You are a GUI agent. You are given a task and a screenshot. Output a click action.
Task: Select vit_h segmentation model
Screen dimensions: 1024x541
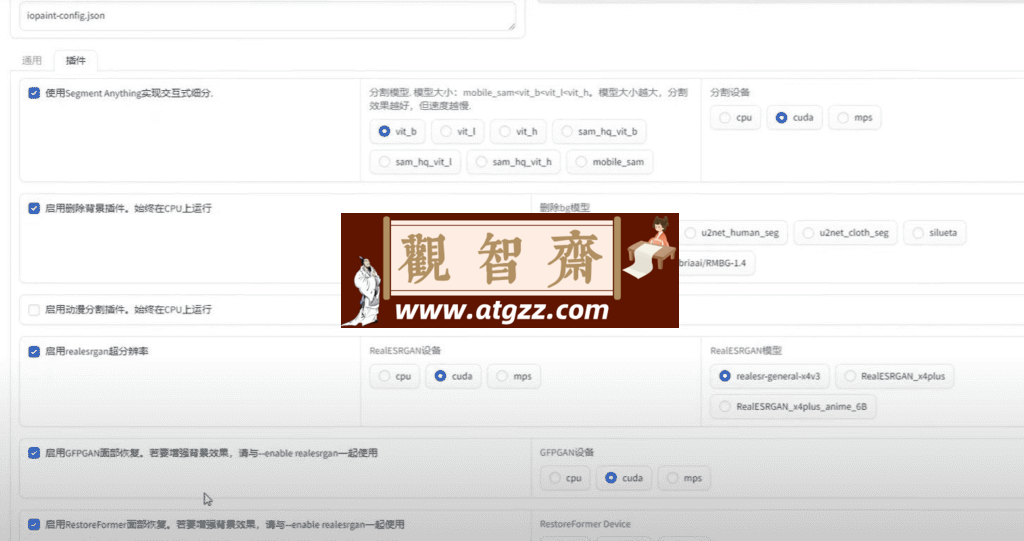point(518,131)
